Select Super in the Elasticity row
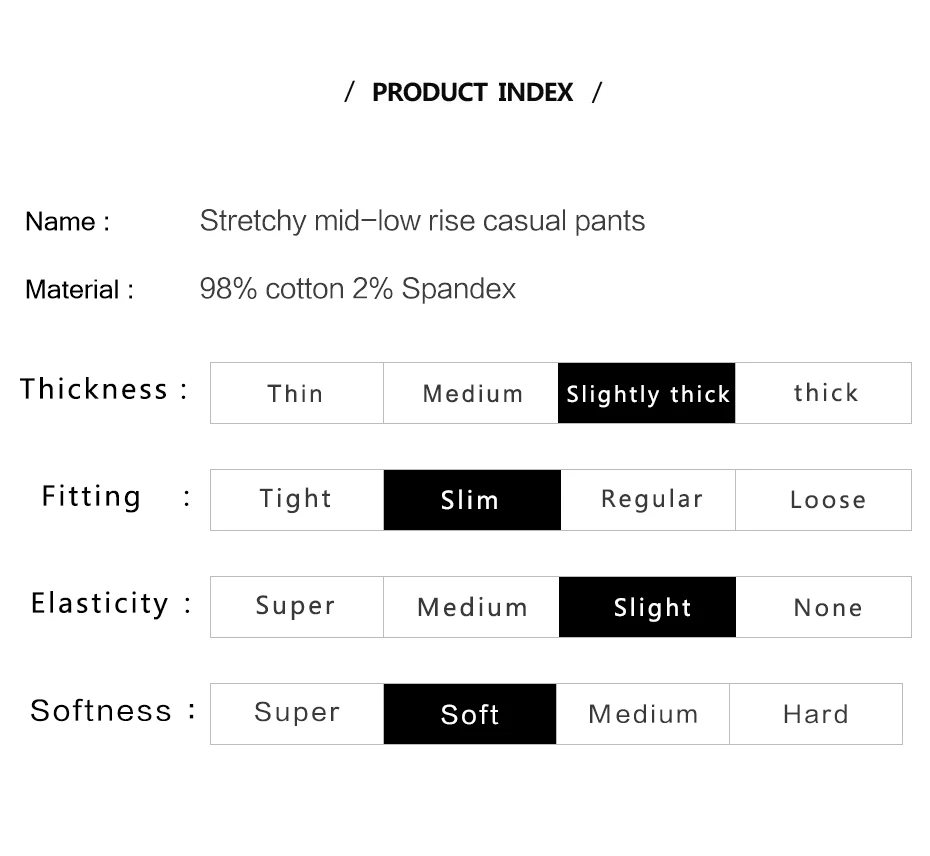Image resolution: width=930 pixels, height=856 pixels. [x=297, y=606]
